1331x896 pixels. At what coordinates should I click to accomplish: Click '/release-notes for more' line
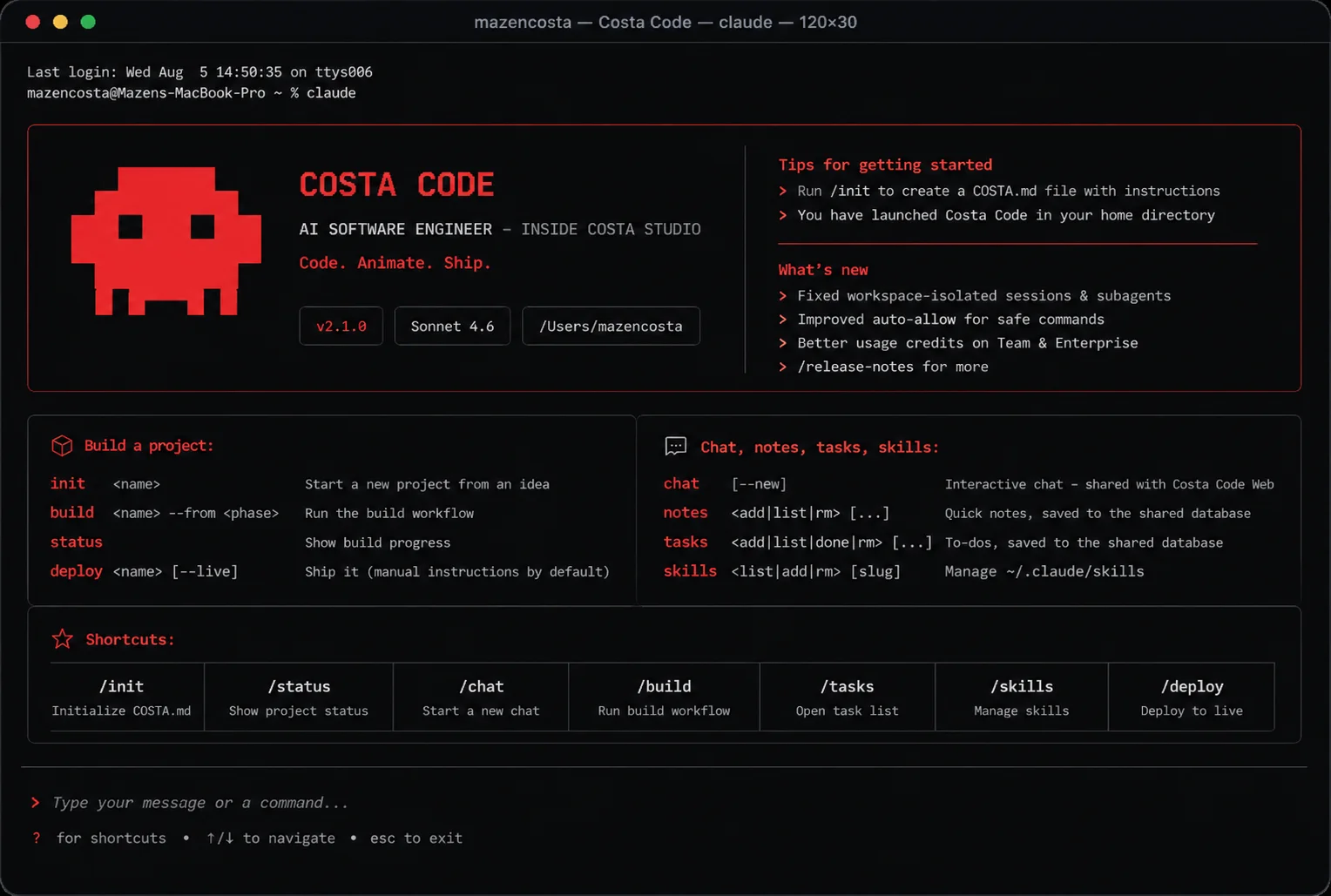[x=893, y=367]
